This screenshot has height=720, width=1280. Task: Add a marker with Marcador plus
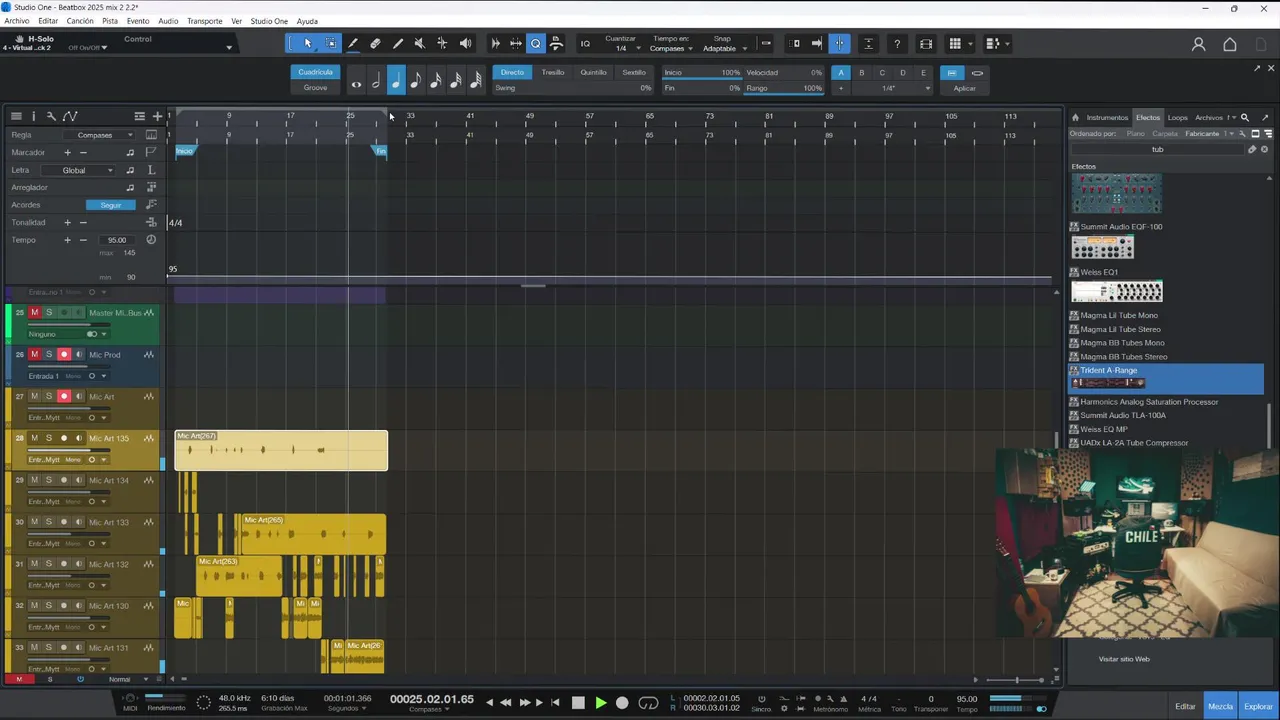tap(68, 152)
